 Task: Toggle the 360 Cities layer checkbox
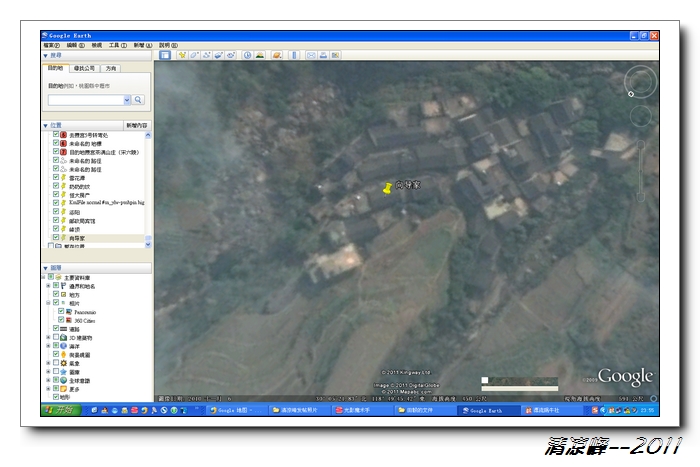[x=61, y=320]
